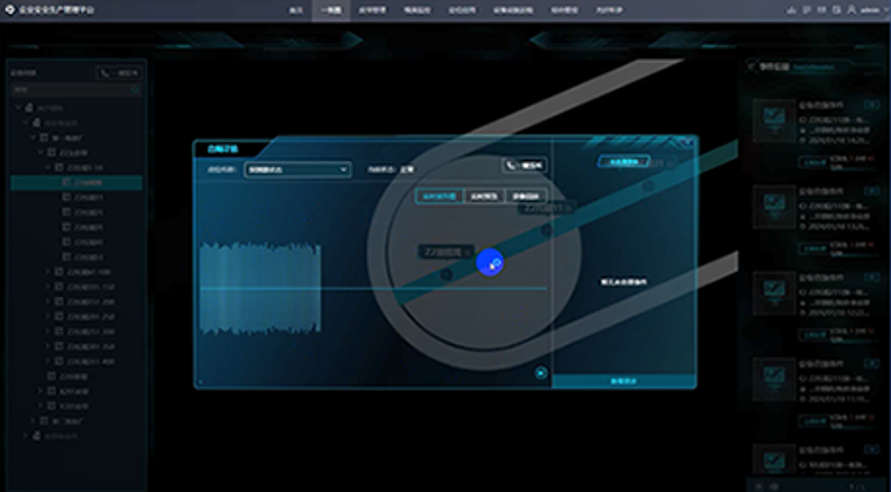Click the platform logo in the header
This screenshot has height=492, width=891.
click(10, 10)
